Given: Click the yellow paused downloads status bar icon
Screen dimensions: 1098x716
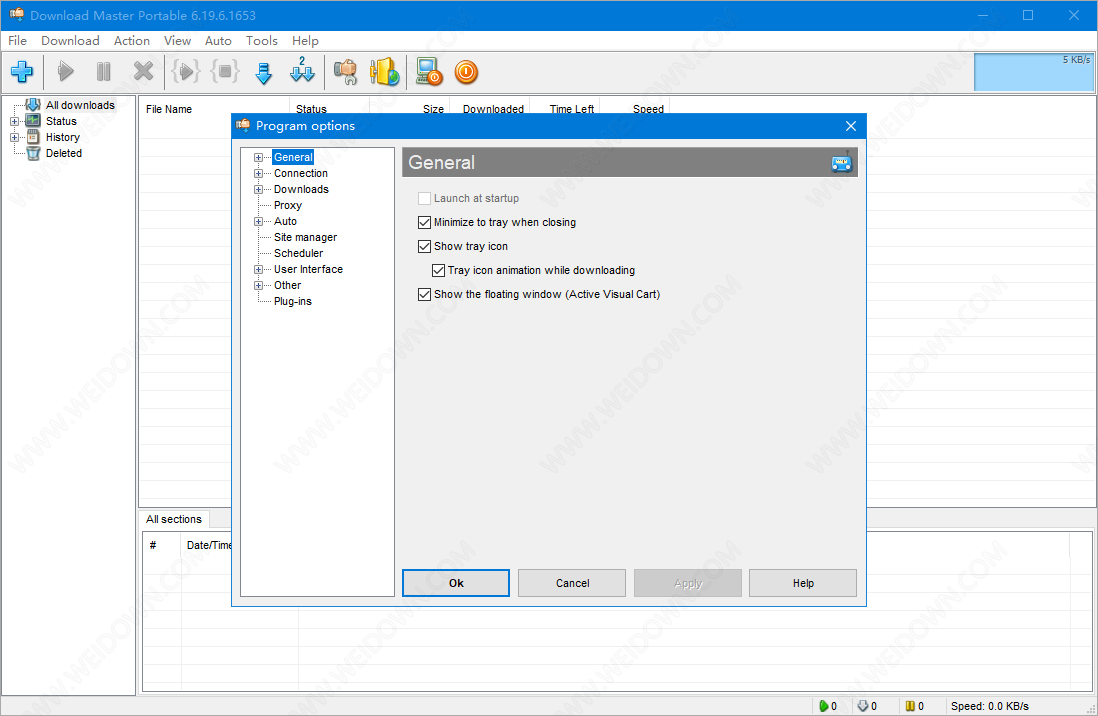Looking at the screenshot, I should click(x=910, y=706).
